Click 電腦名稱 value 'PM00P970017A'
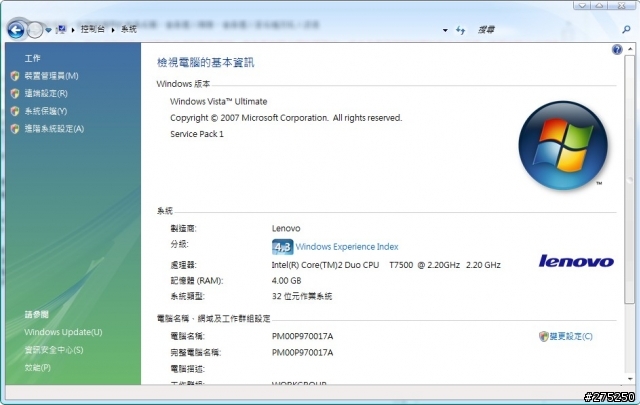This screenshot has width=640, height=405. tap(302, 336)
